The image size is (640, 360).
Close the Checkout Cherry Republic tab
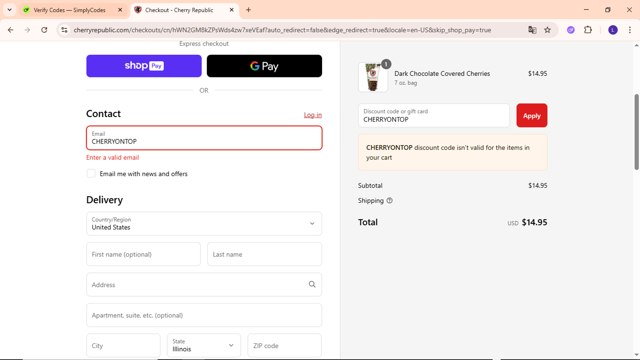(x=231, y=10)
